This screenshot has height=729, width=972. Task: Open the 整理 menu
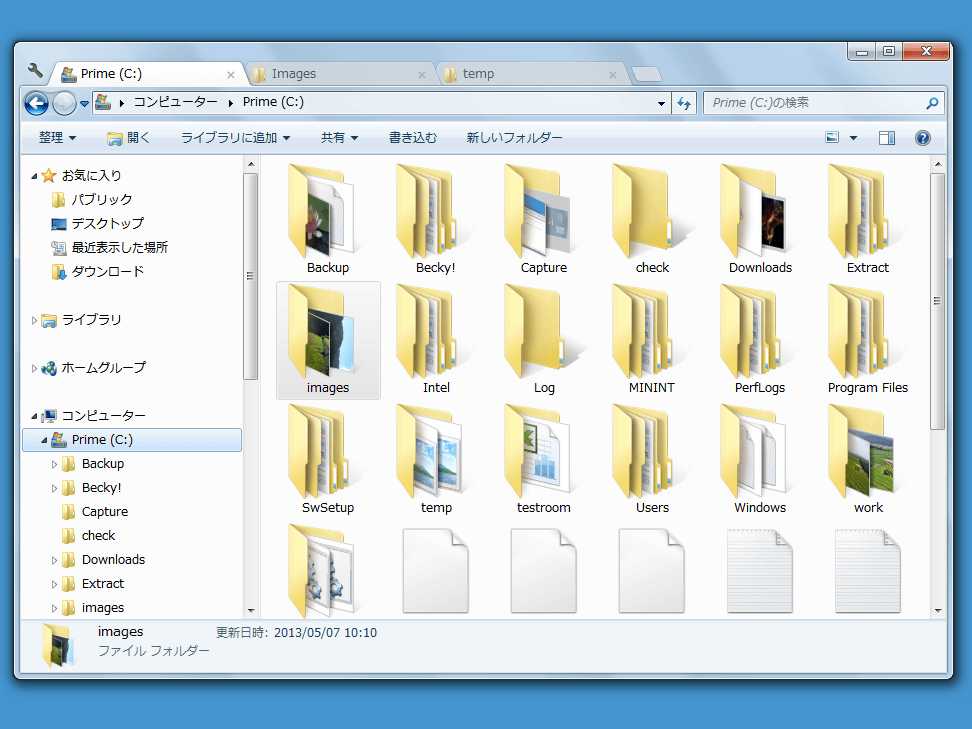point(58,138)
